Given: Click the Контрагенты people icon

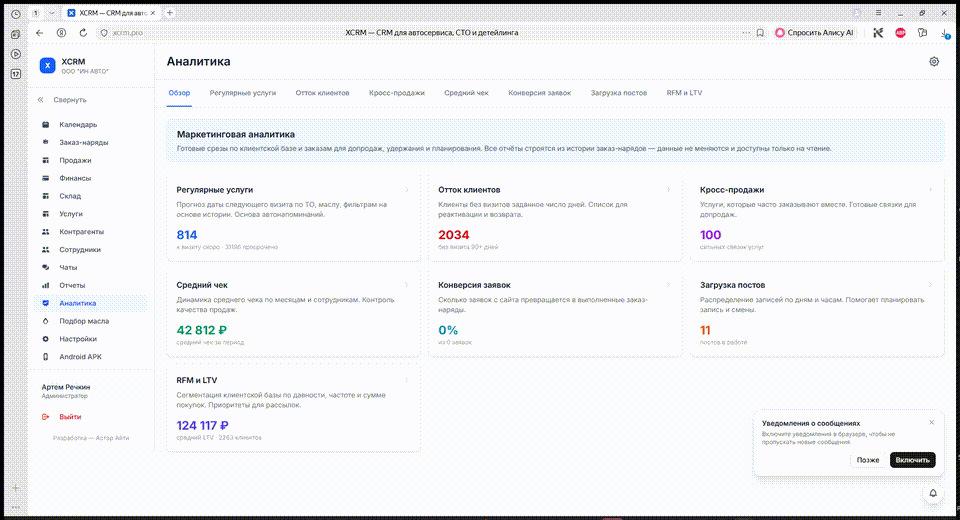Looking at the screenshot, I should point(45,232).
